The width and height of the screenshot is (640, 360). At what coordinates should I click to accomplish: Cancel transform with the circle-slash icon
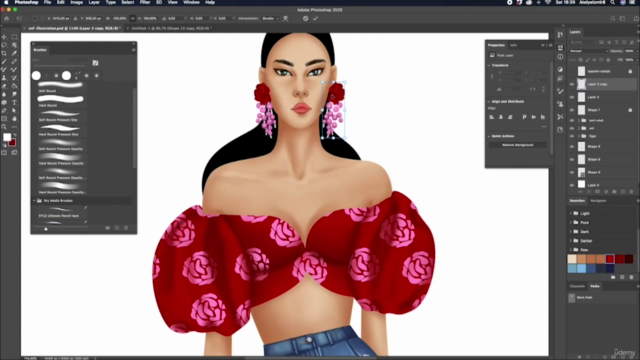click(305, 18)
